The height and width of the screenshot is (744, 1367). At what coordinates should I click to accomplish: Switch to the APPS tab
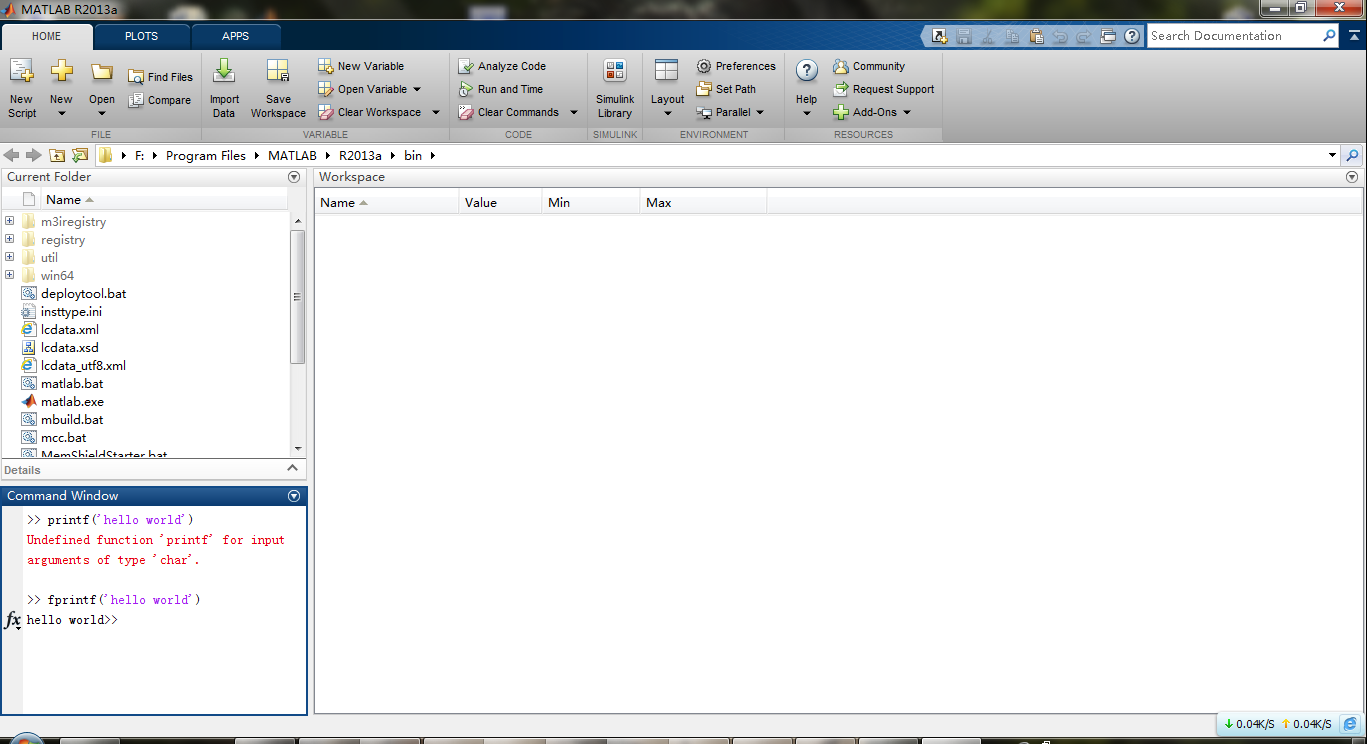pyautogui.click(x=236, y=36)
